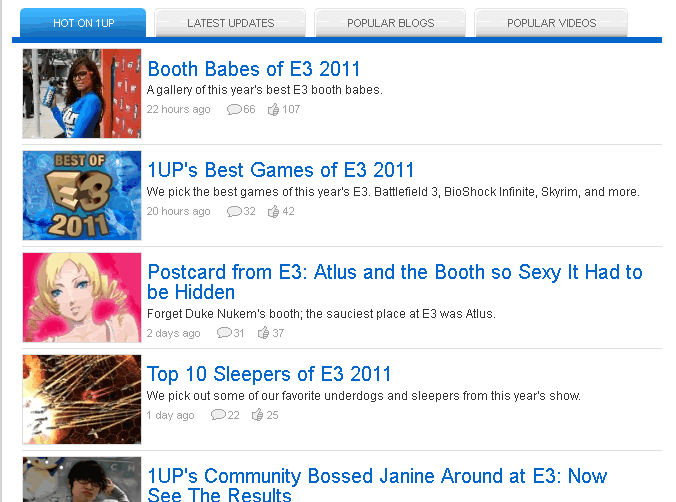Click the Janine community article thumbnail
The height and width of the screenshot is (502, 676).
click(x=82, y=479)
